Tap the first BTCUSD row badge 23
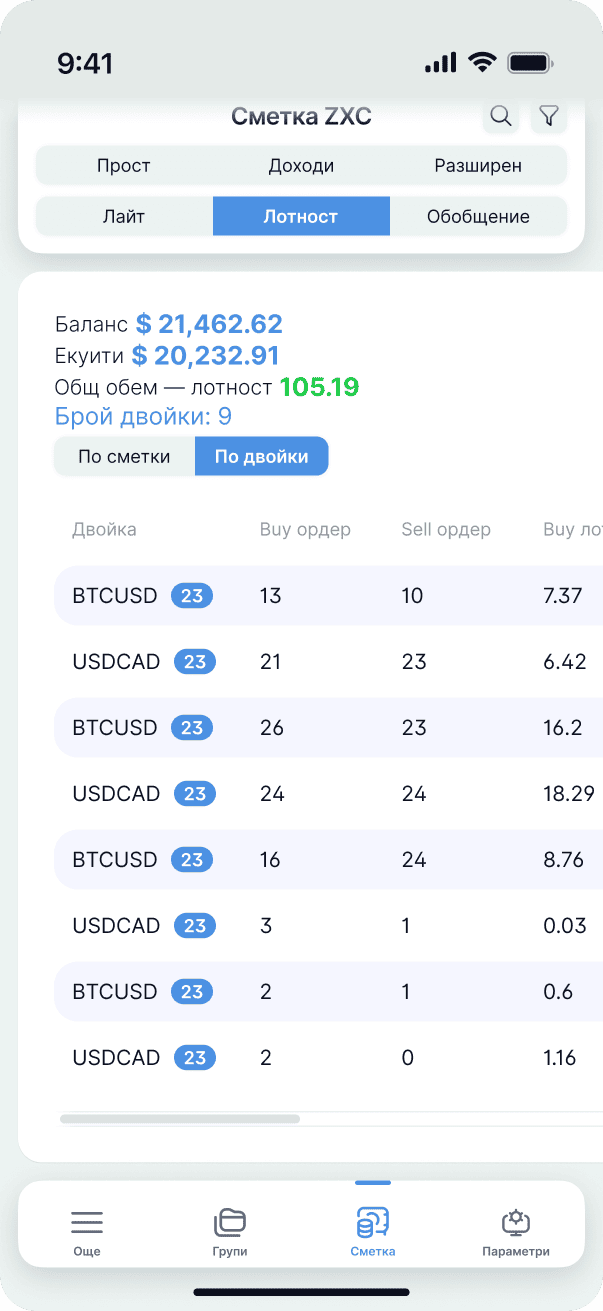 [192, 596]
